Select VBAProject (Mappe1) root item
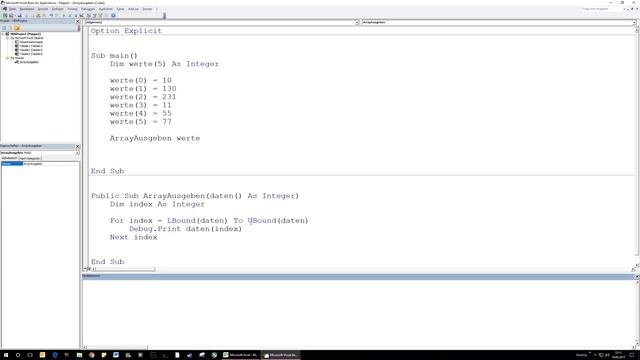The width and height of the screenshot is (640, 360). (x=25, y=34)
